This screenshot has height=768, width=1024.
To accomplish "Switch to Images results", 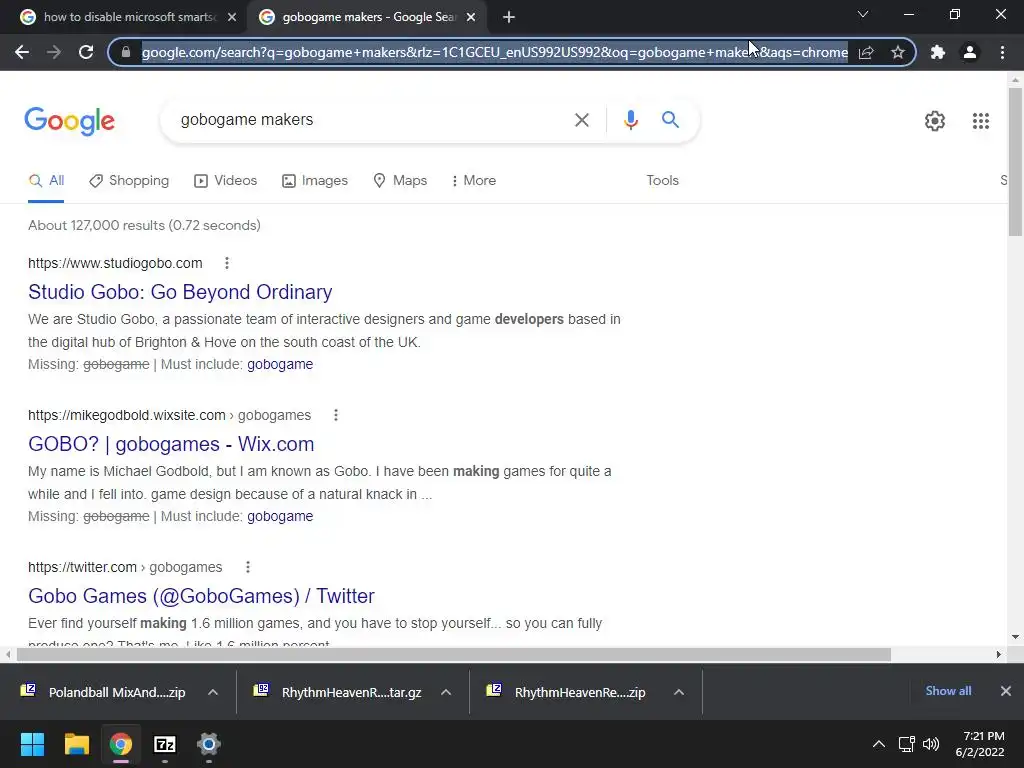I will pyautogui.click(x=315, y=181).
